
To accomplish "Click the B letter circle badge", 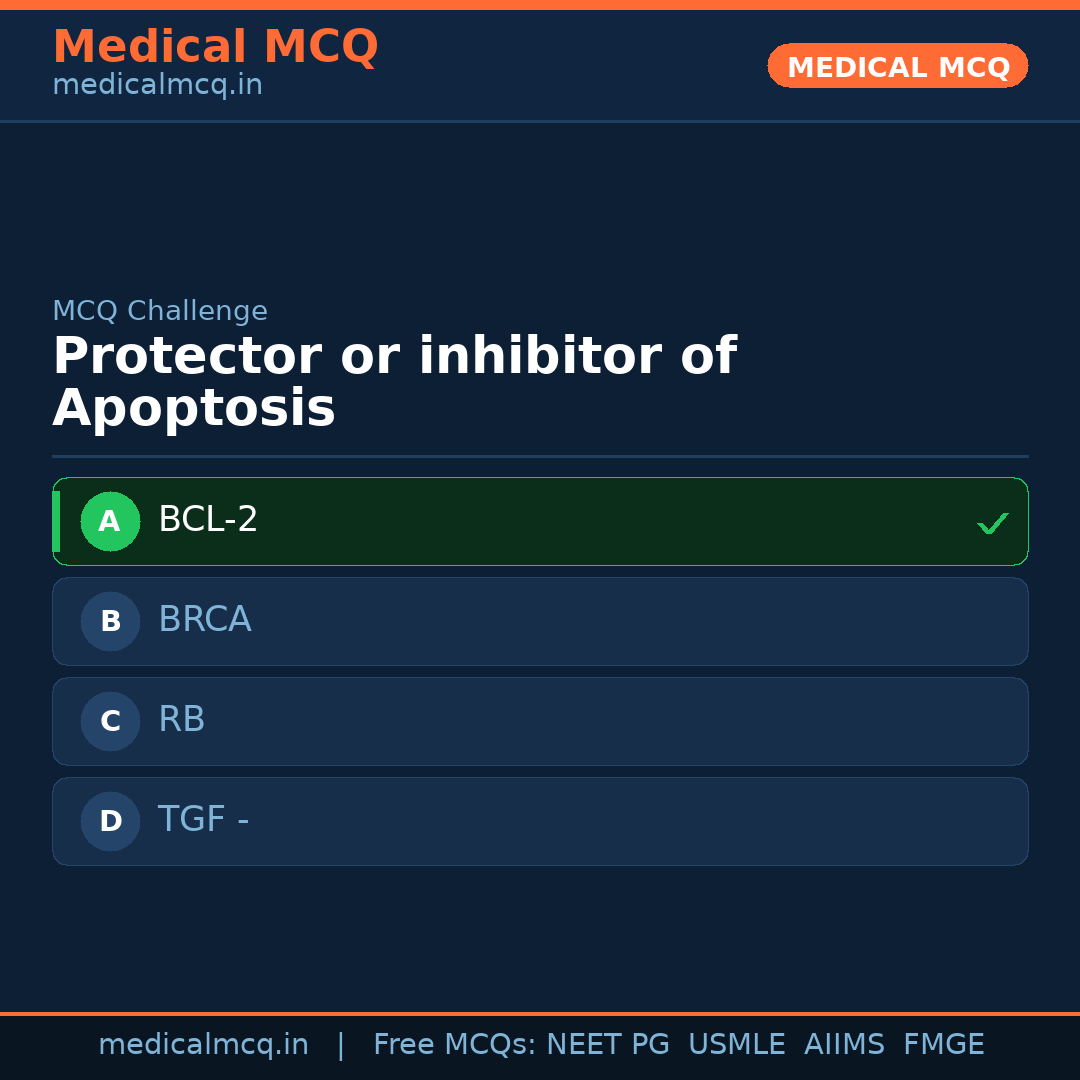I will (110, 621).
